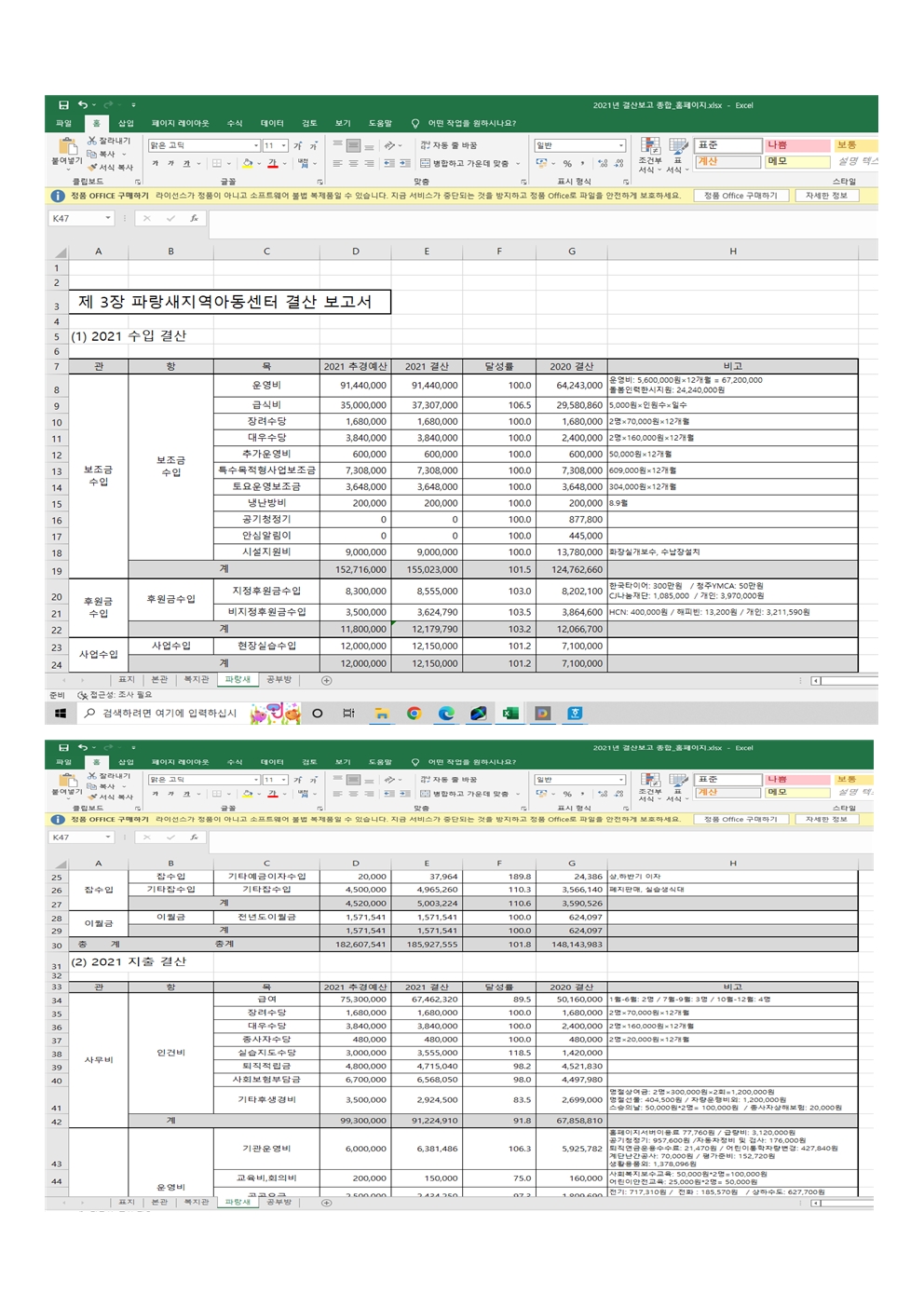Toggle bold formatting in the lower Excel window
The height and width of the screenshot is (1307, 924).
tap(156, 795)
